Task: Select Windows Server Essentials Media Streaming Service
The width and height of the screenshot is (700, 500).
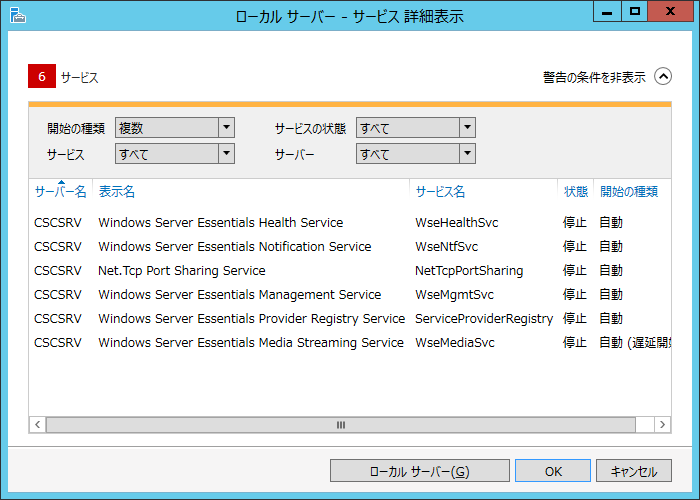Action: (350, 343)
